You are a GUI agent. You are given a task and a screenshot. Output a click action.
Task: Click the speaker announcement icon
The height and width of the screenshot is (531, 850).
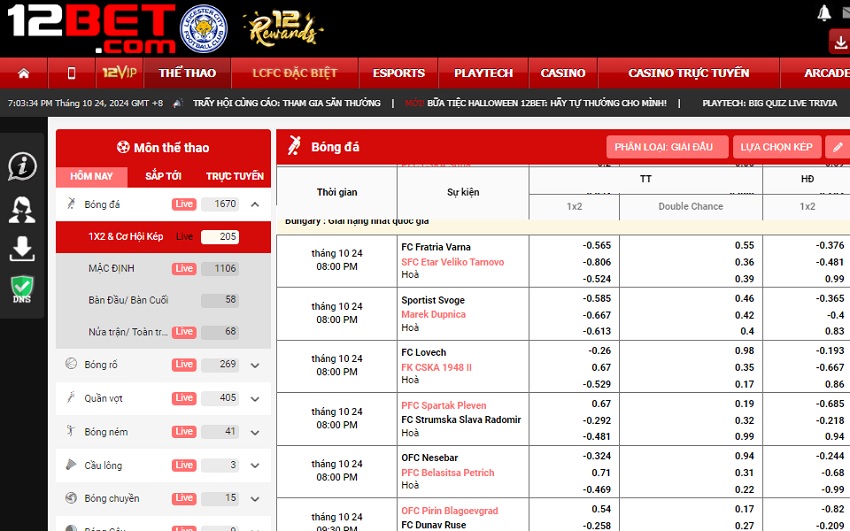pos(178,103)
